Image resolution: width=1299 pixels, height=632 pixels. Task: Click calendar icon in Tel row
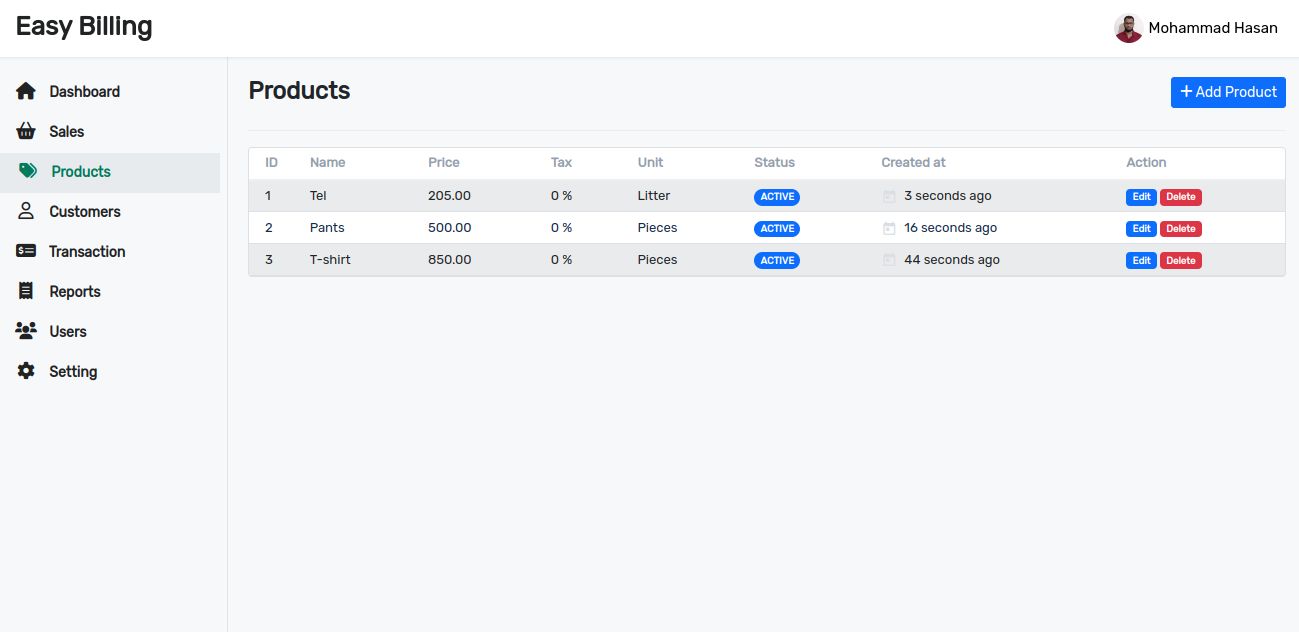tap(889, 196)
